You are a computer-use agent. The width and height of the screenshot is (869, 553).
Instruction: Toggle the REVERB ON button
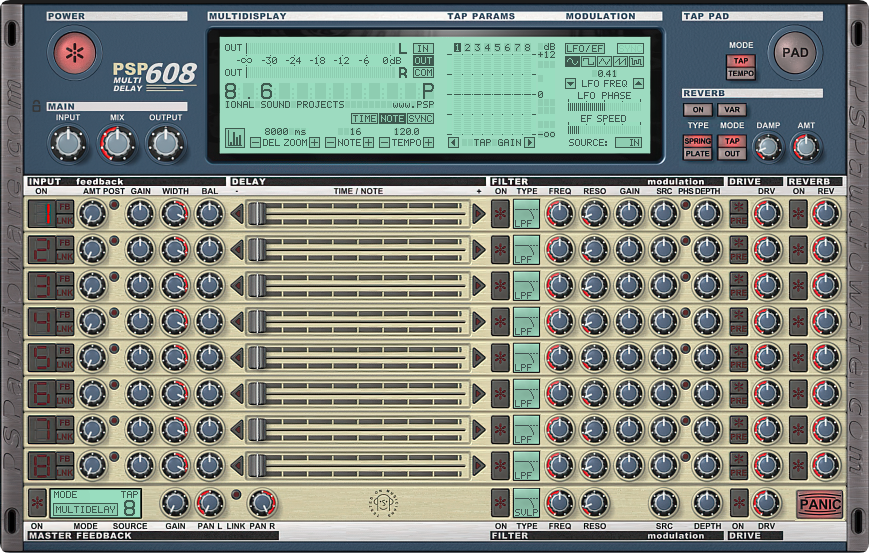point(698,110)
